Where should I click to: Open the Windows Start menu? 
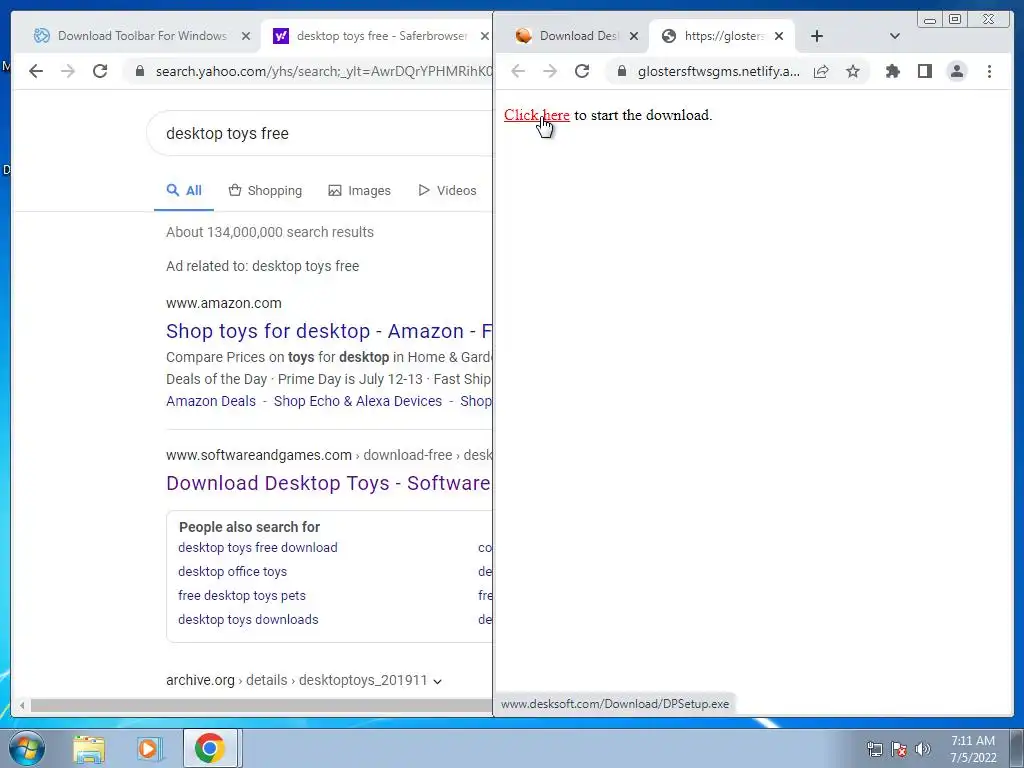[27, 748]
